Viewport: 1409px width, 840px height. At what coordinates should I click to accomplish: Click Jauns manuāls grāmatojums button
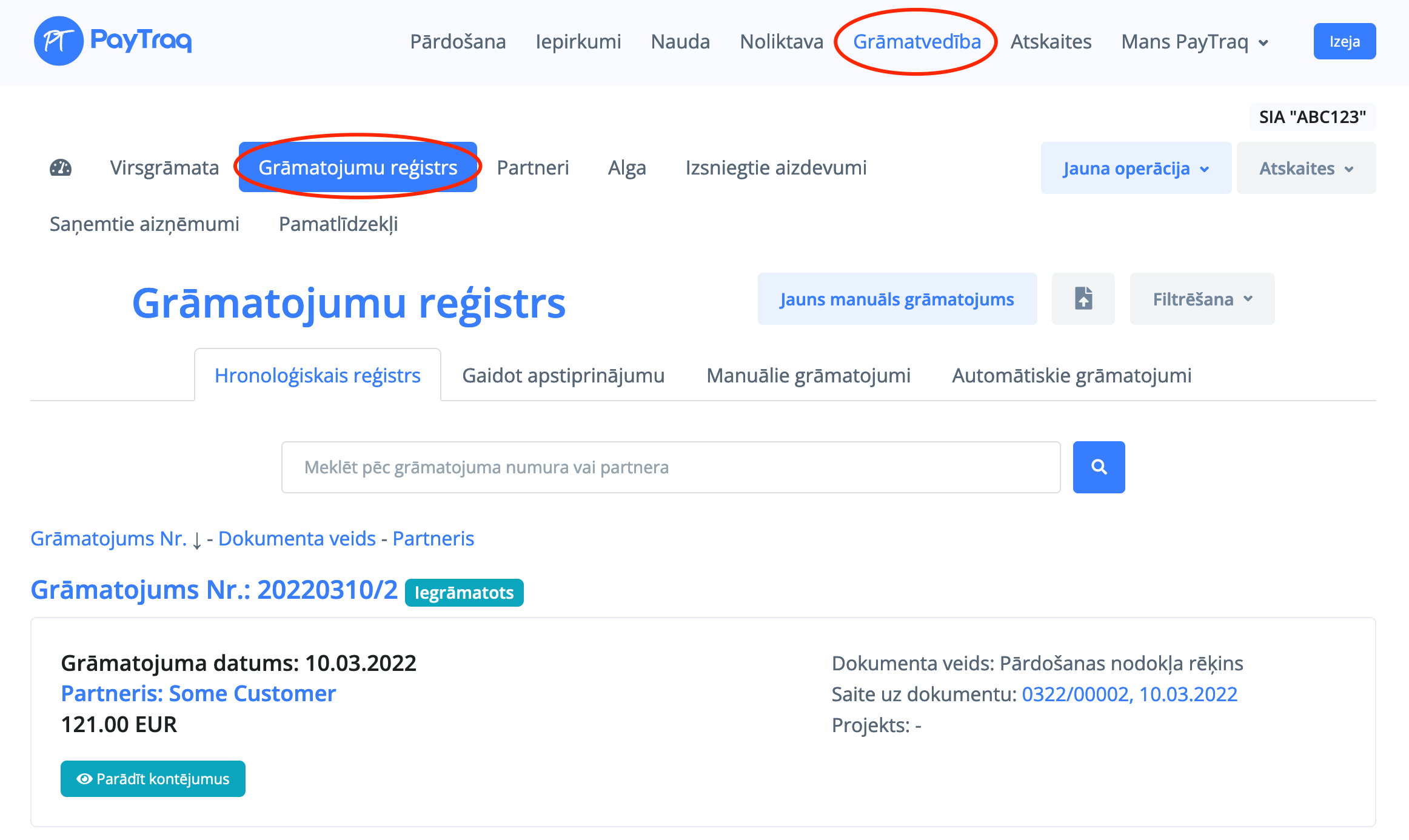click(897, 299)
